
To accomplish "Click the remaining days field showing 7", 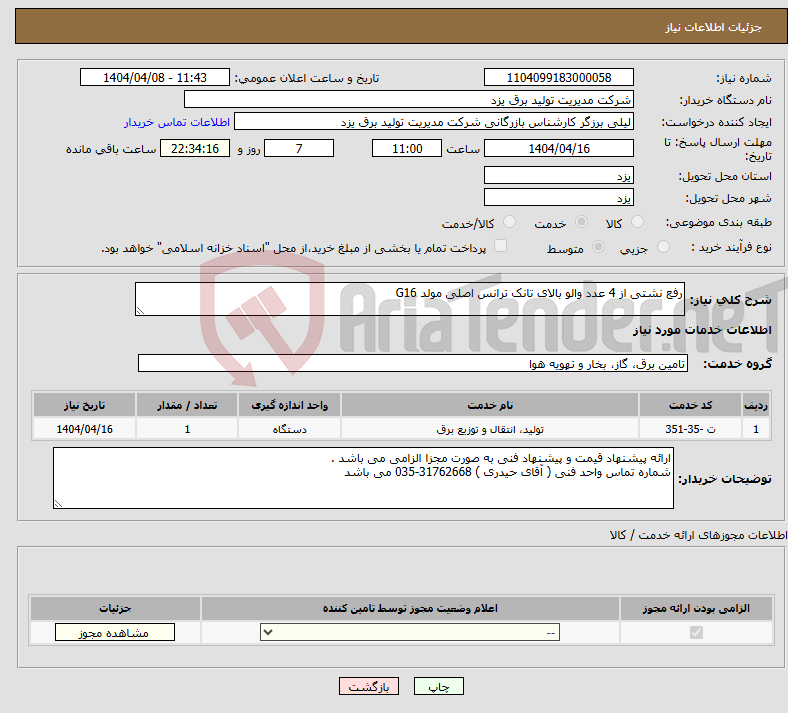I will [299, 148].
